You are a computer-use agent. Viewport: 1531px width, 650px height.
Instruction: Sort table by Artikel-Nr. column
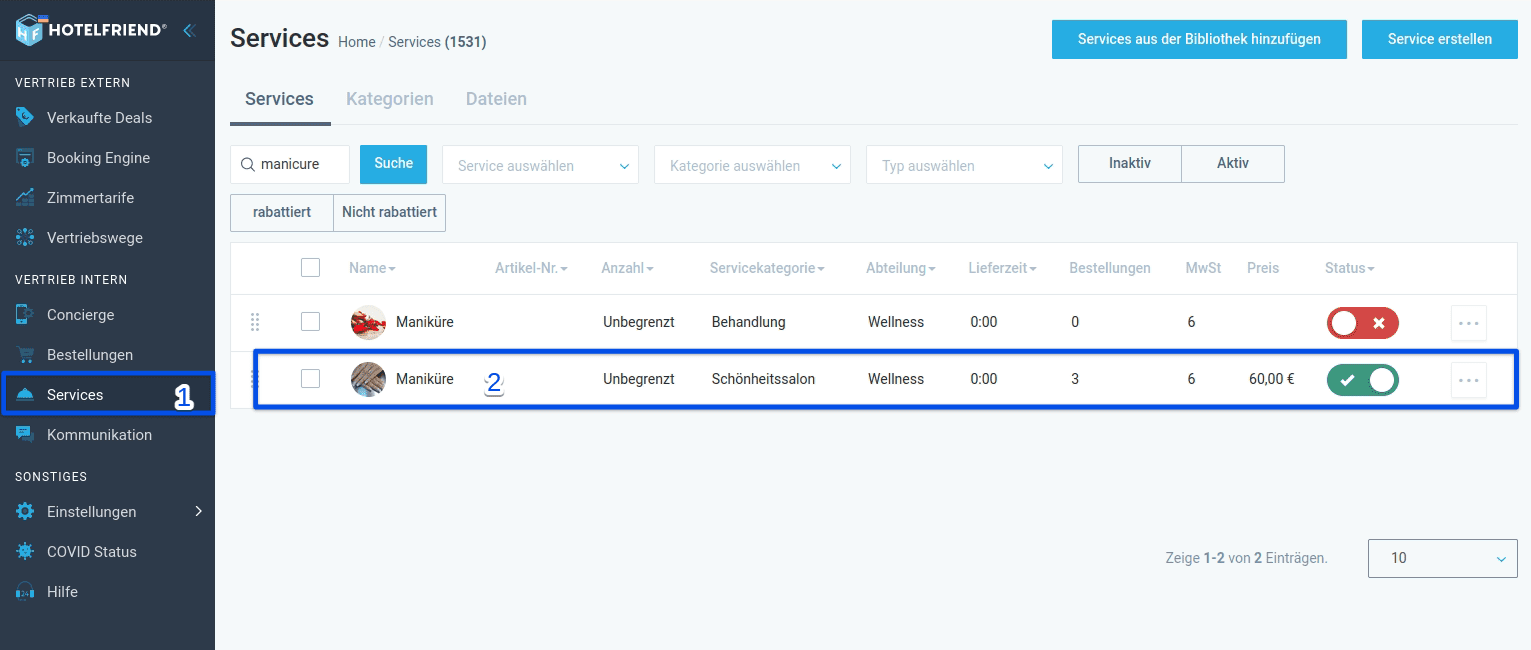pyautogui.click(x=531, y=268)
